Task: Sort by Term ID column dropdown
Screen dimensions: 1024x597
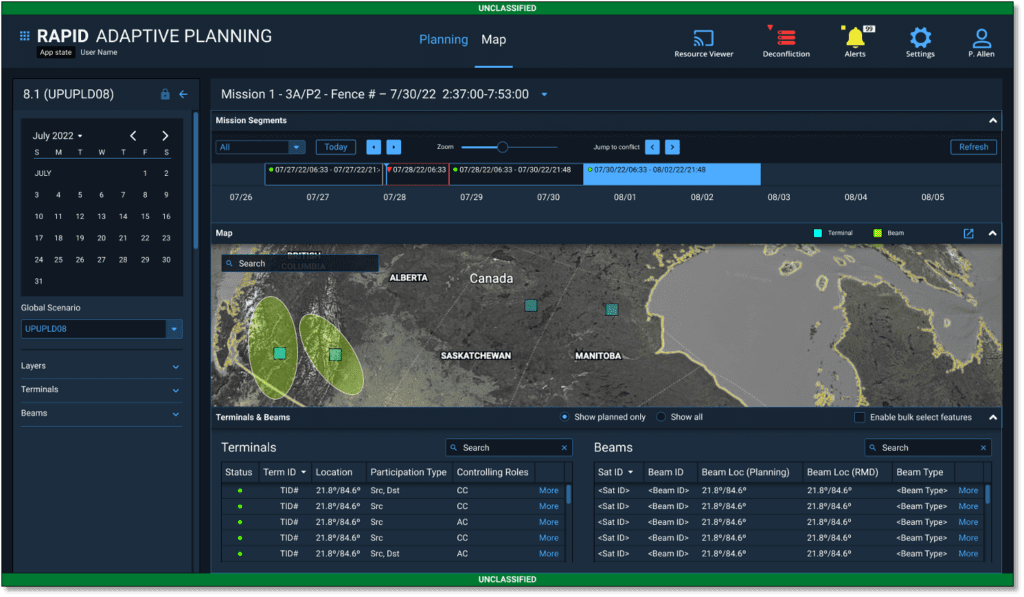Action: click(x=303, y=472)
